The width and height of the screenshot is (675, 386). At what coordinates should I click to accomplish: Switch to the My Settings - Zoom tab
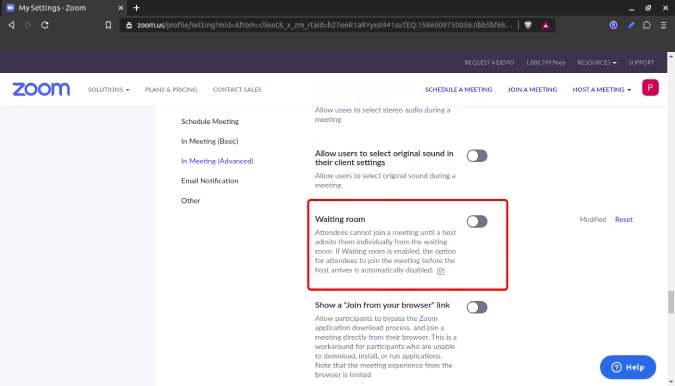65,8
